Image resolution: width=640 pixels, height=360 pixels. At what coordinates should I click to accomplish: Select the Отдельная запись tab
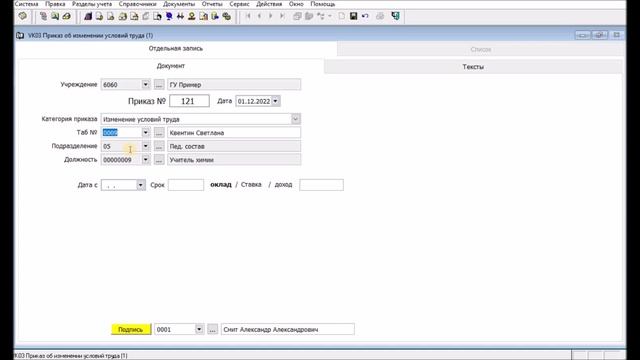(176, 48)
